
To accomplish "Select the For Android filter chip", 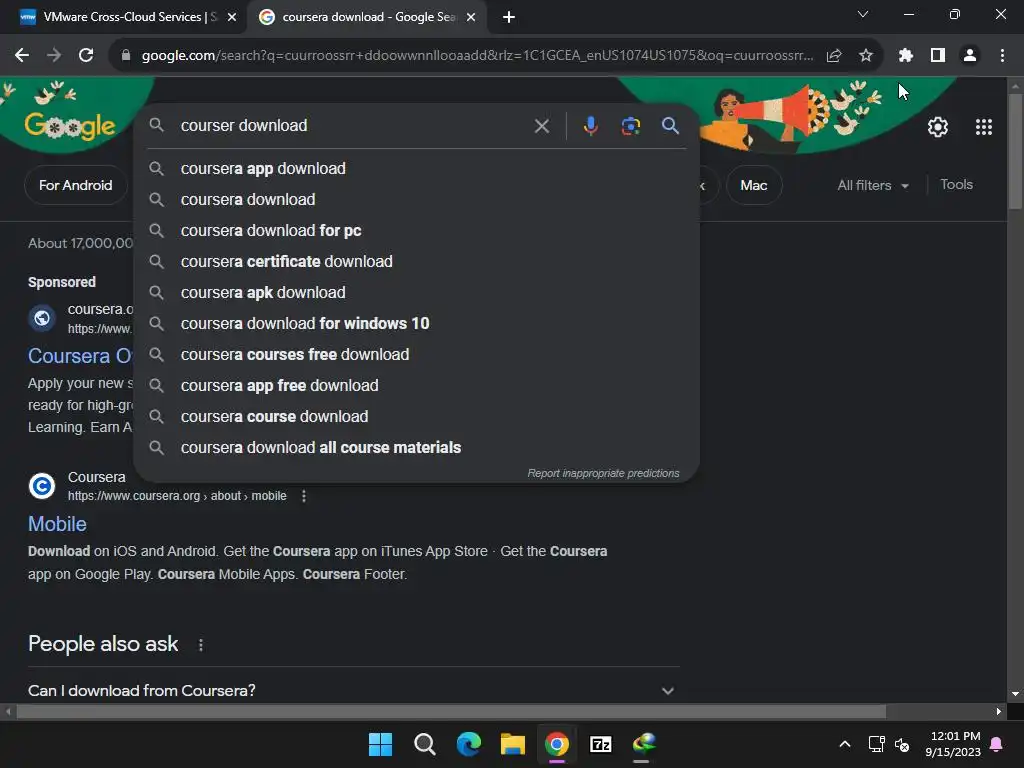I will click(76, 185).
